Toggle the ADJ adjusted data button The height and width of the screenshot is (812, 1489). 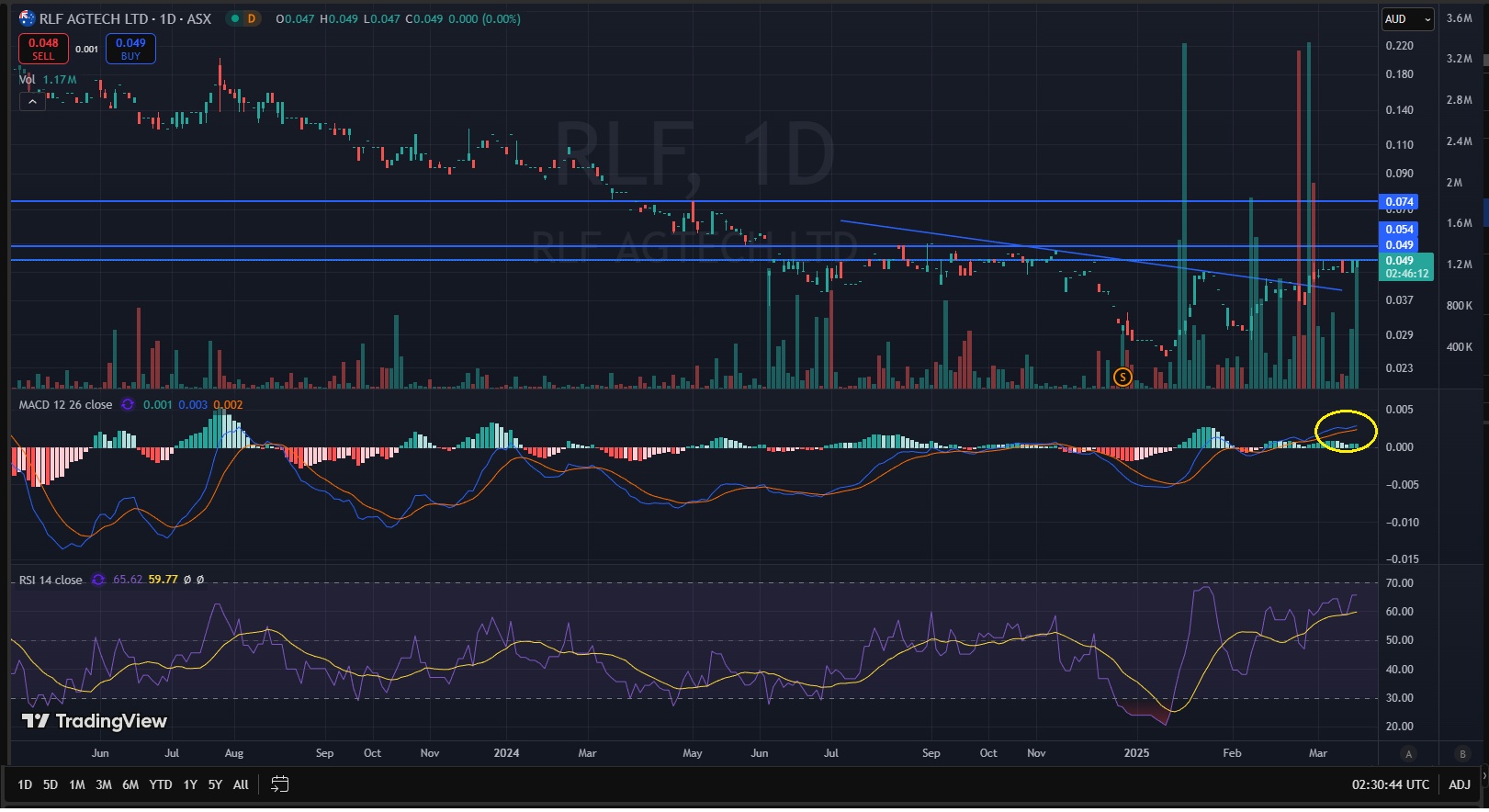coord(1460,784)
